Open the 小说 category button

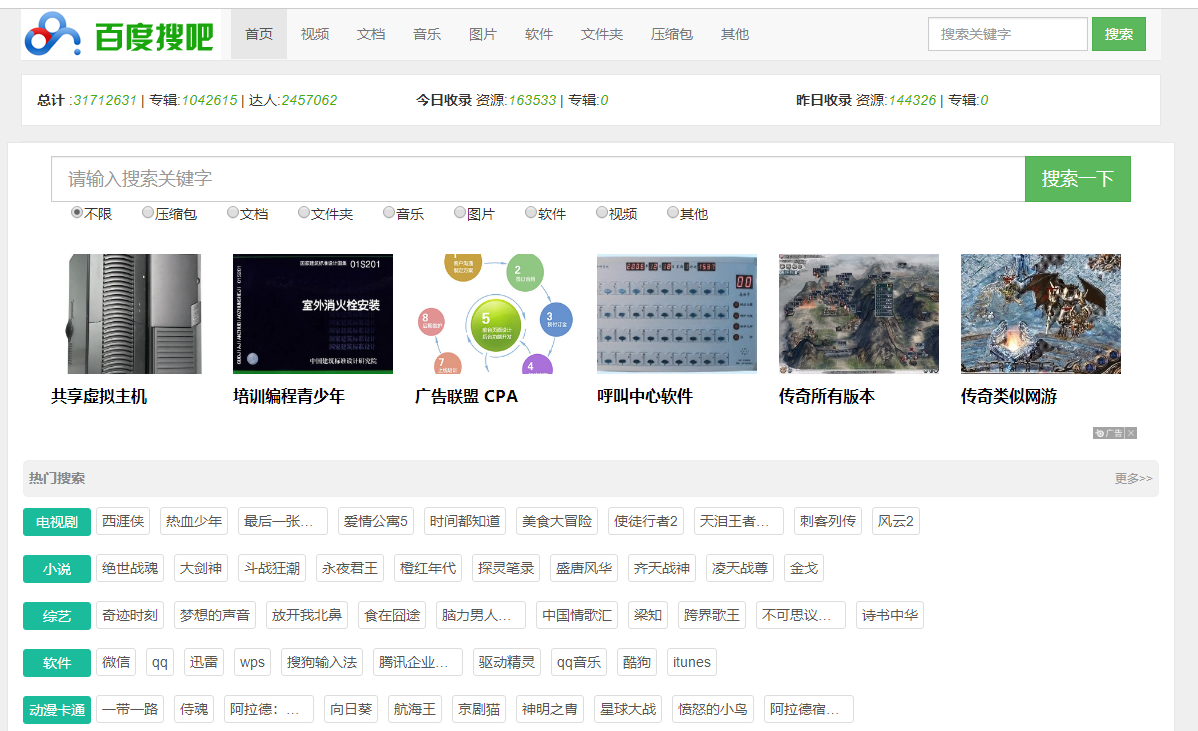coord(57,569)
